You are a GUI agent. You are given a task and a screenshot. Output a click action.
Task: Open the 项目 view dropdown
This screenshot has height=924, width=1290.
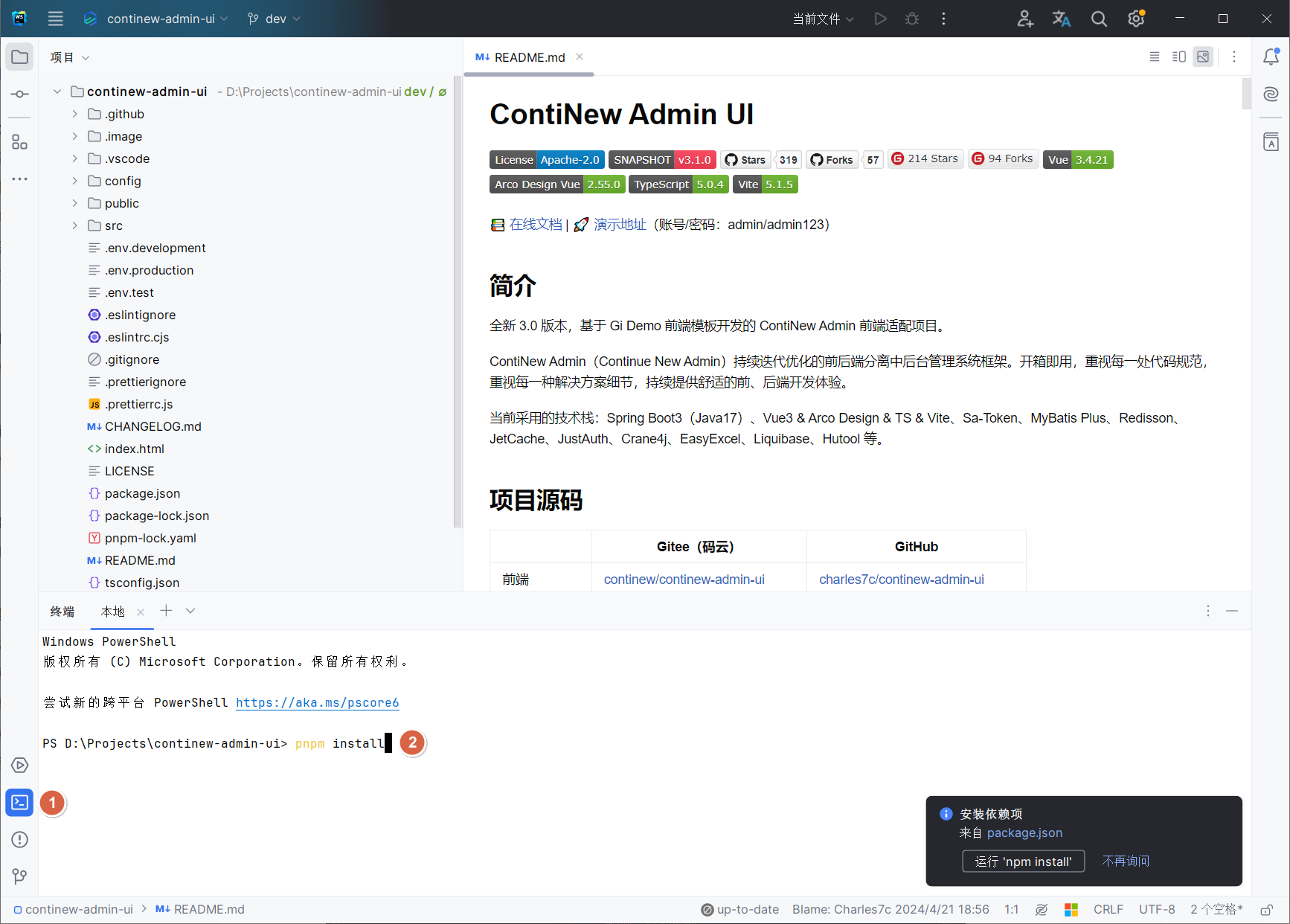coord(70,57)
